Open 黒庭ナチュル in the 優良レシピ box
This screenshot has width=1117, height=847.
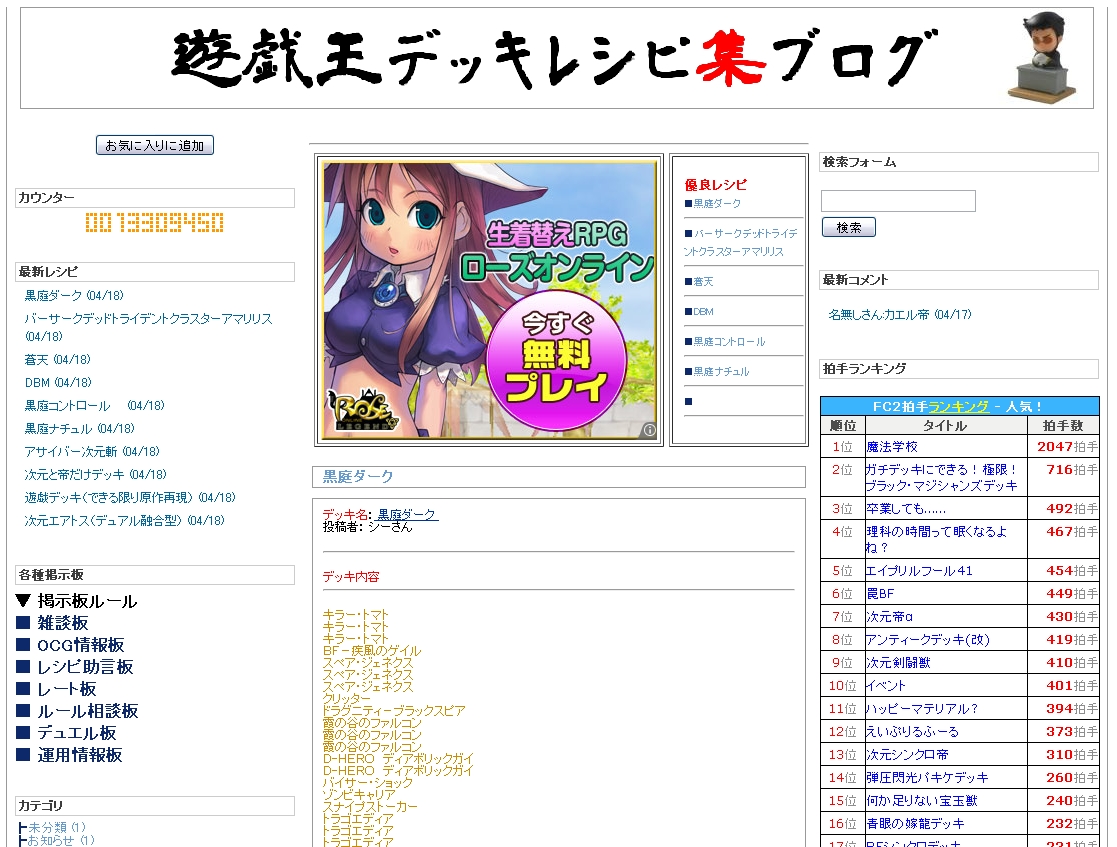(722, 372)
